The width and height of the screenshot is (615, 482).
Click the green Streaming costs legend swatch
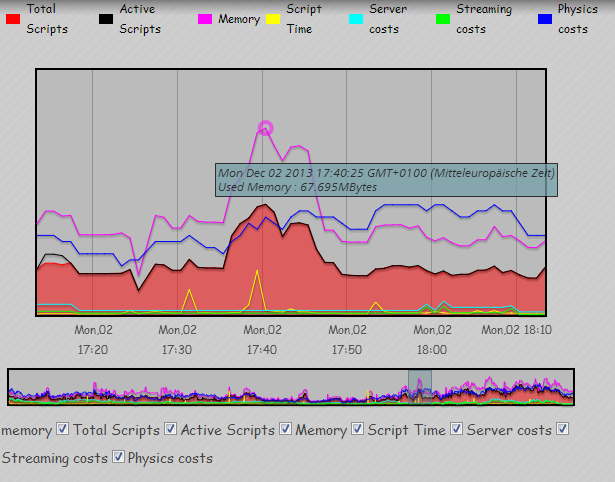click(x=441, y=19)
